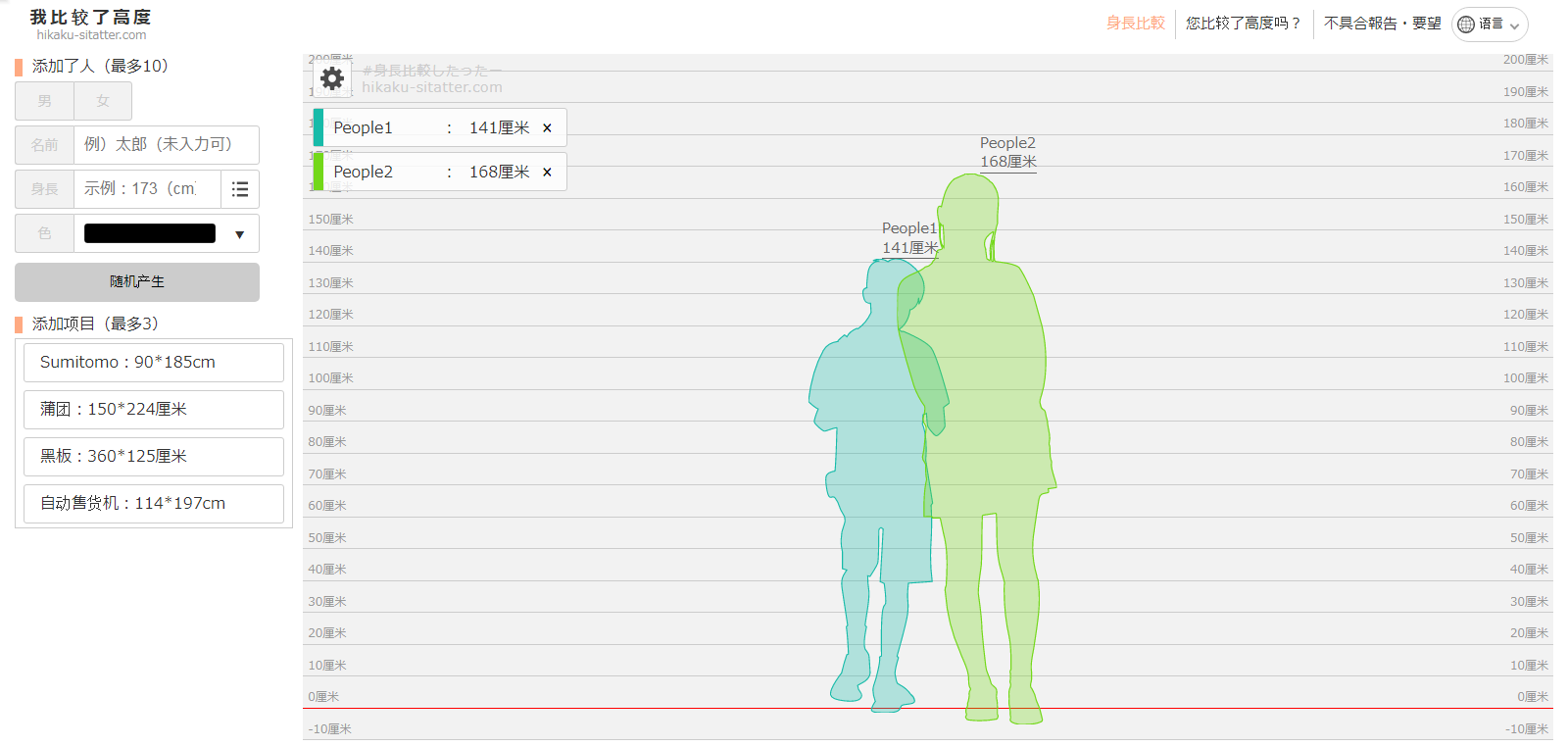Remove People2 with its X icon
The image size is (1568, 747).
(x=547, y=173)
